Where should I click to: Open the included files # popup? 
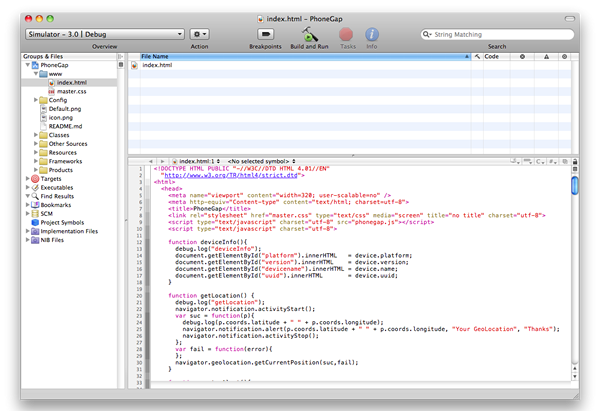coord(553,161)
